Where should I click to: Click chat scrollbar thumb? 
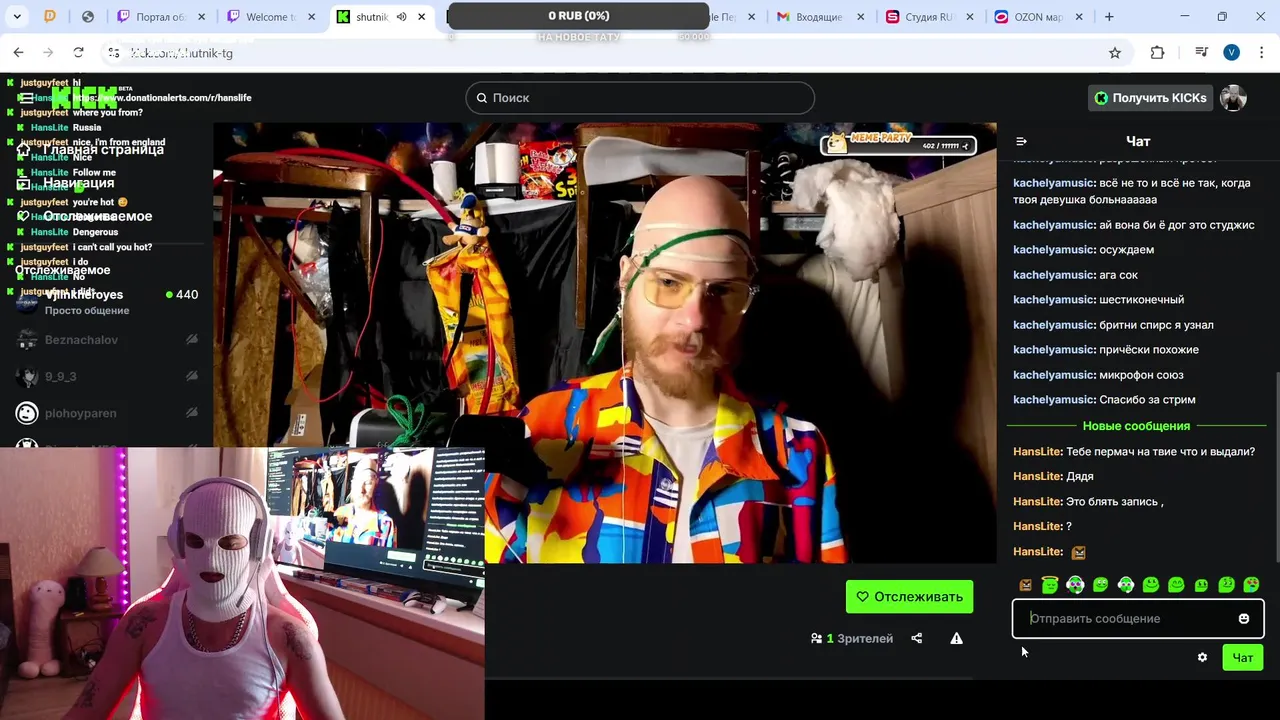pyautogui.click(x=1276, y=468)
